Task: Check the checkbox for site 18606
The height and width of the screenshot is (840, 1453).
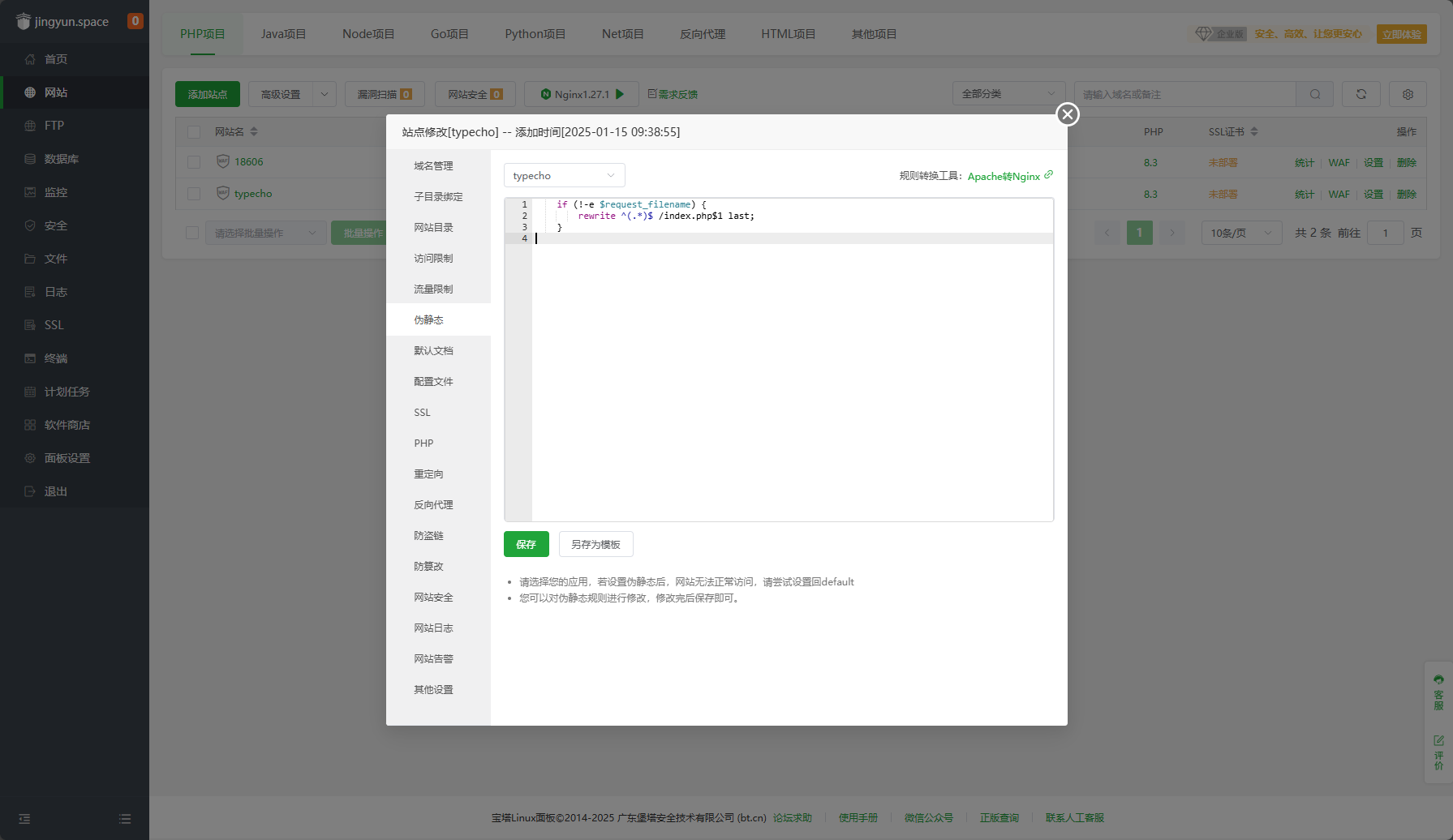Action: point(194,162)
